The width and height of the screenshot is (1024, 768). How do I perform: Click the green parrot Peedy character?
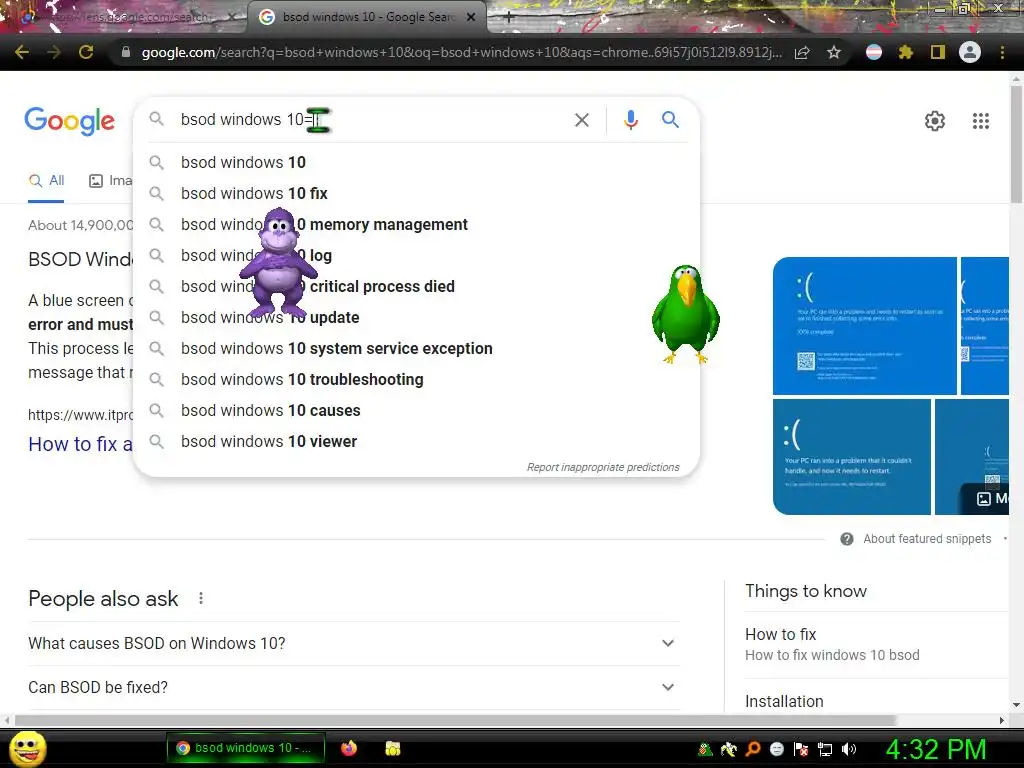point(686,314)
